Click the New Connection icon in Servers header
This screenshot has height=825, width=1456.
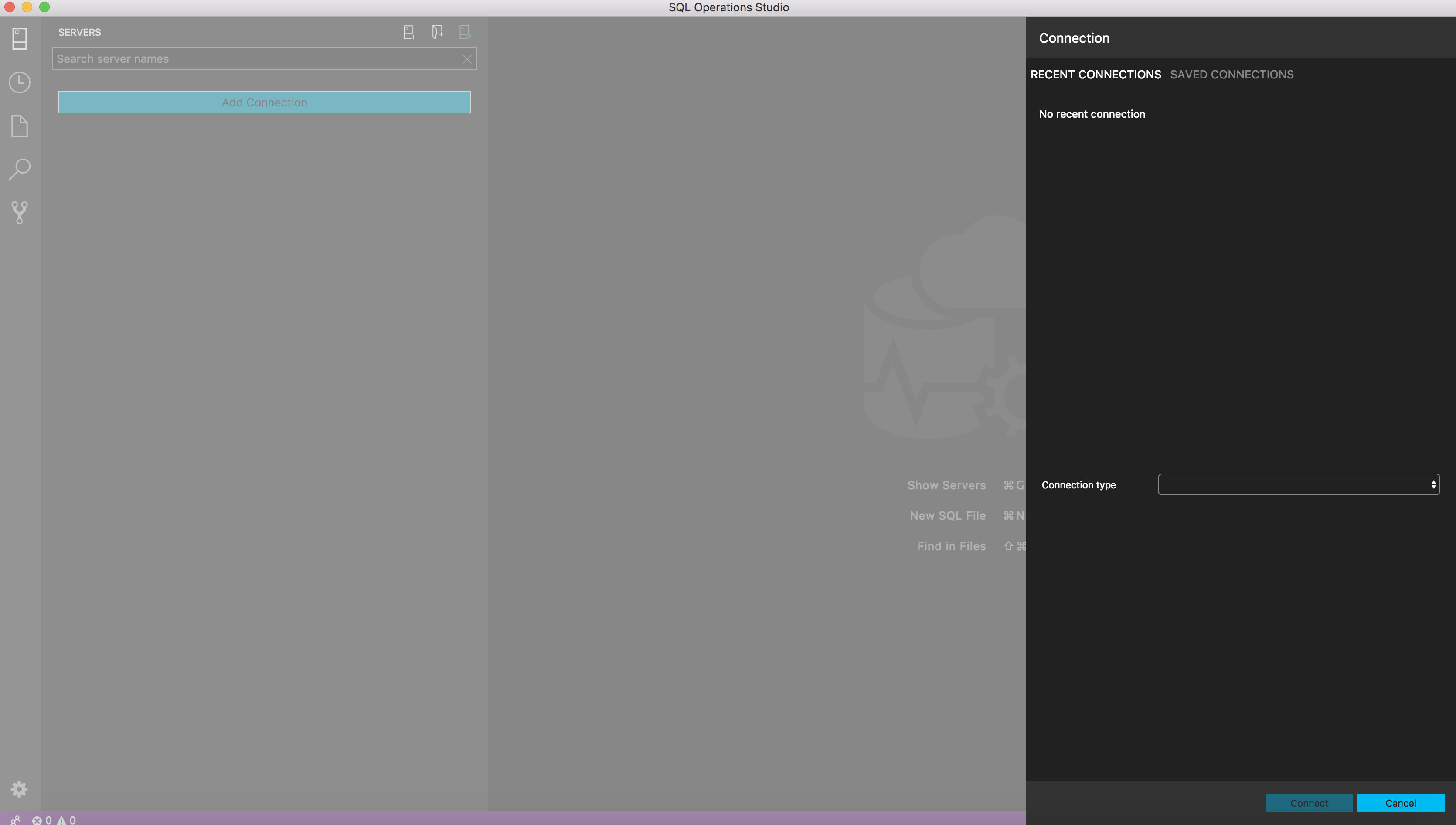pyautogui.click(x=409, y=32)
